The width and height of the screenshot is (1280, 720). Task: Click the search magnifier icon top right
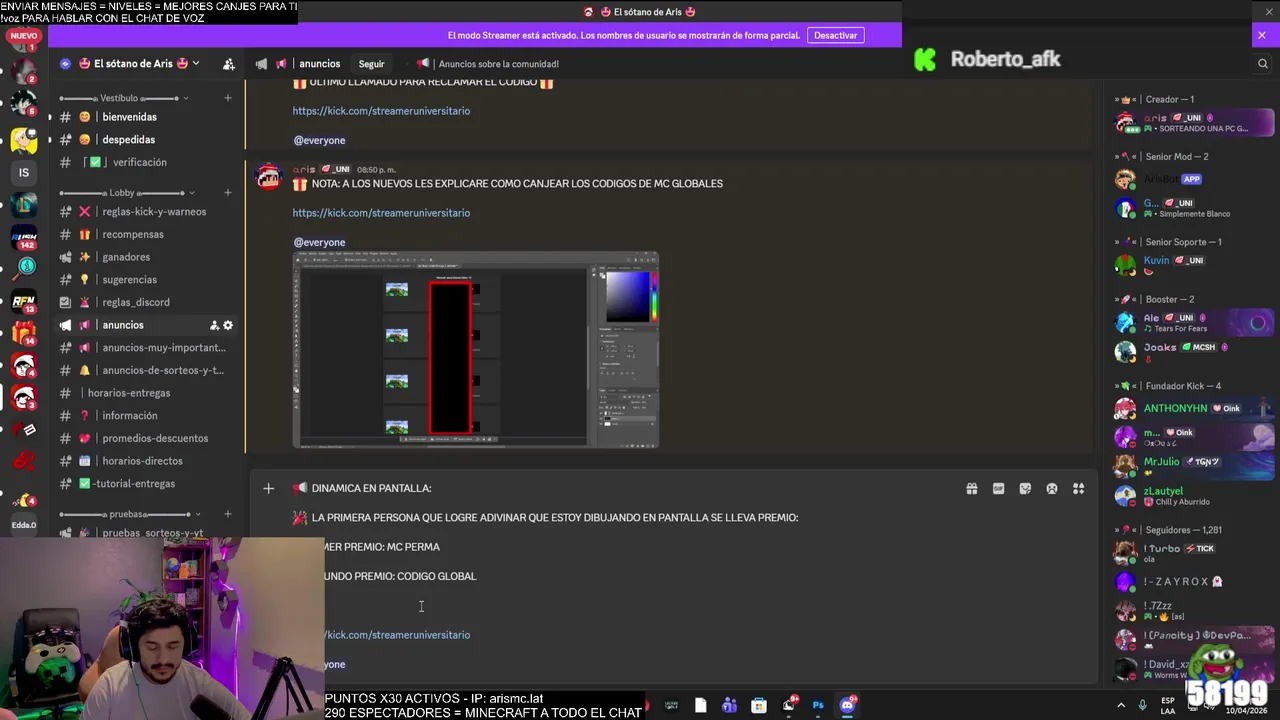pos(1262,63)
